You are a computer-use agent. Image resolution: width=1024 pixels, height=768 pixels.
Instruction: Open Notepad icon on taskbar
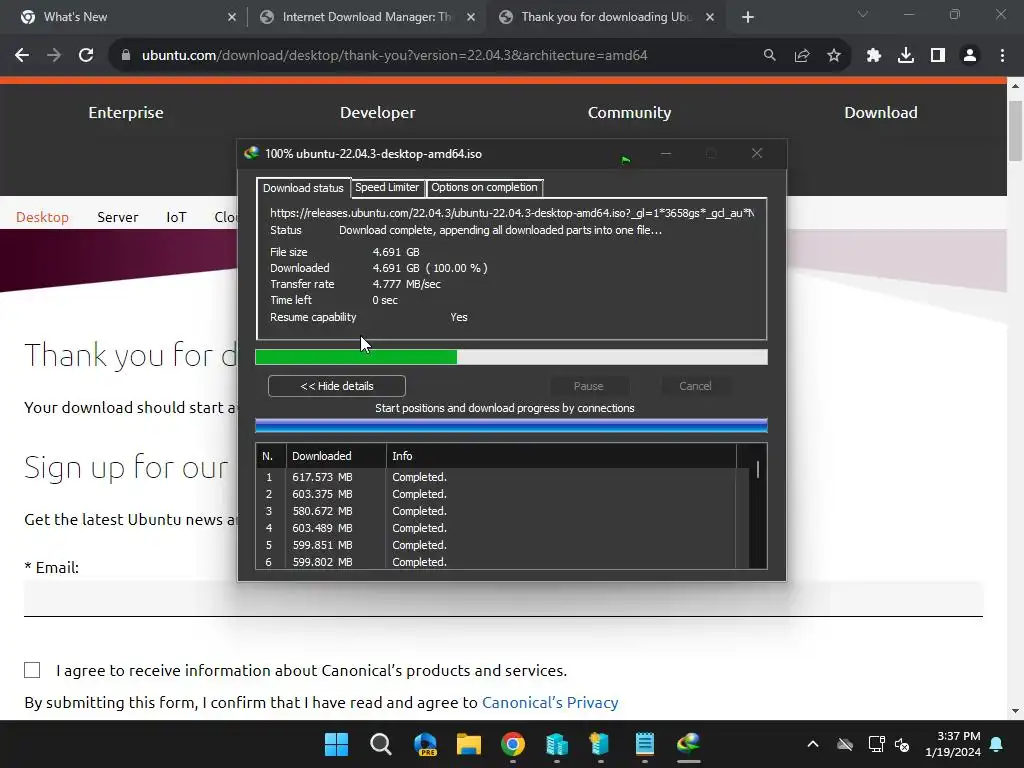point(645,744)
